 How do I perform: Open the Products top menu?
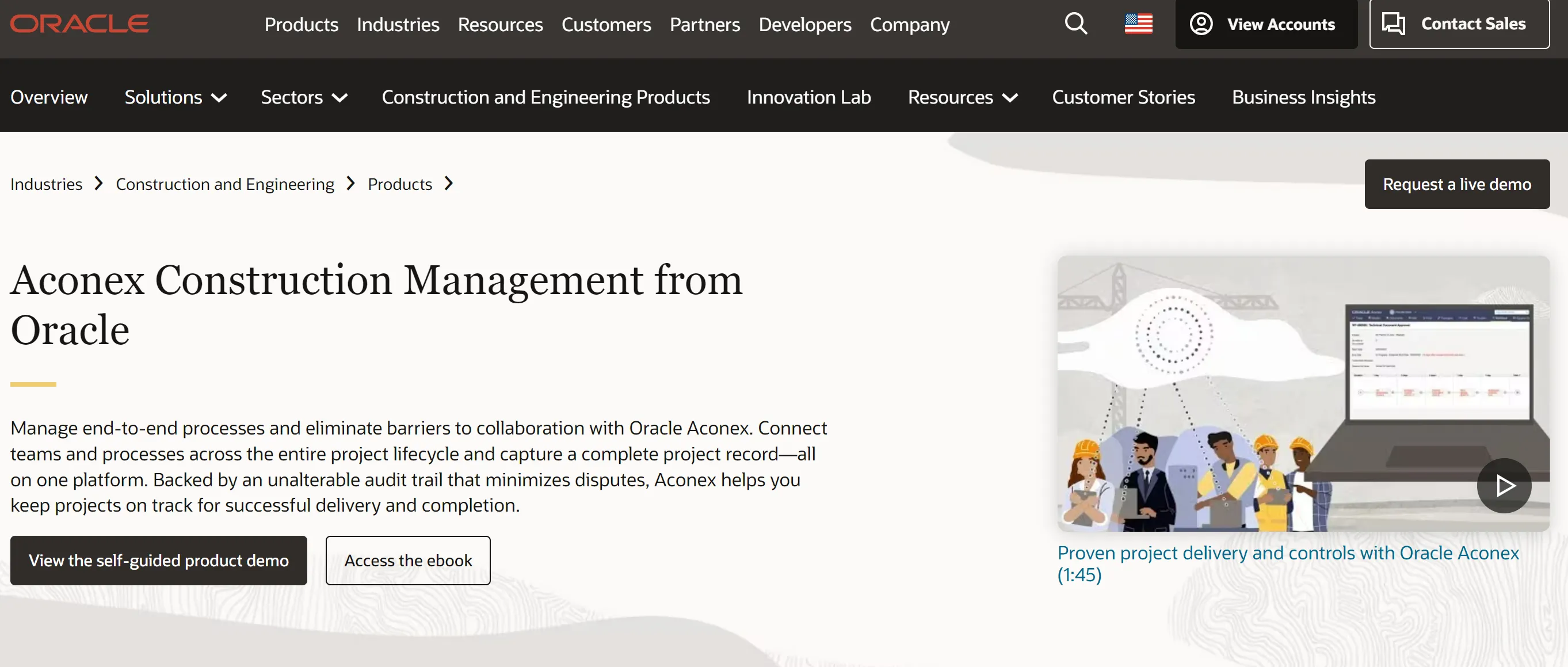(x=302, y=24)
